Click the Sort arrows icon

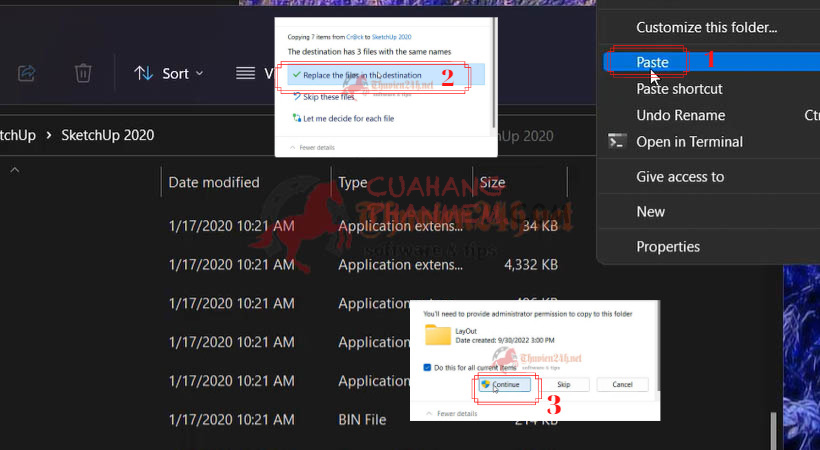(143, 73)
